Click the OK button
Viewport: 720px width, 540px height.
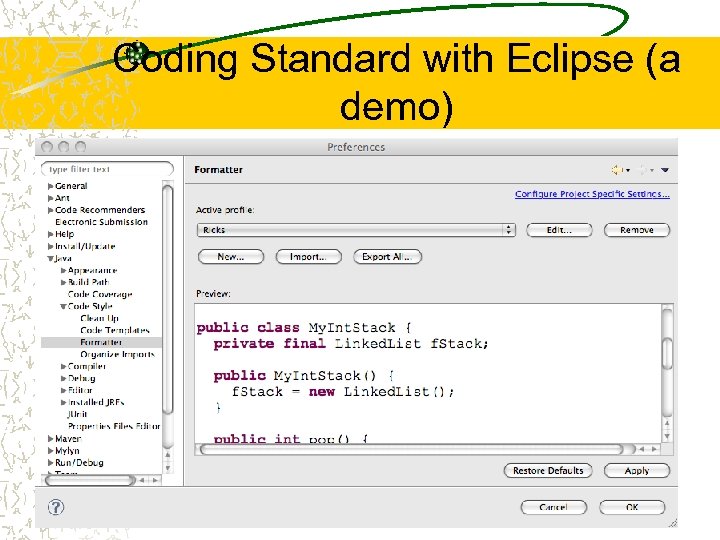pyautogui.click(x=632, y=507)
